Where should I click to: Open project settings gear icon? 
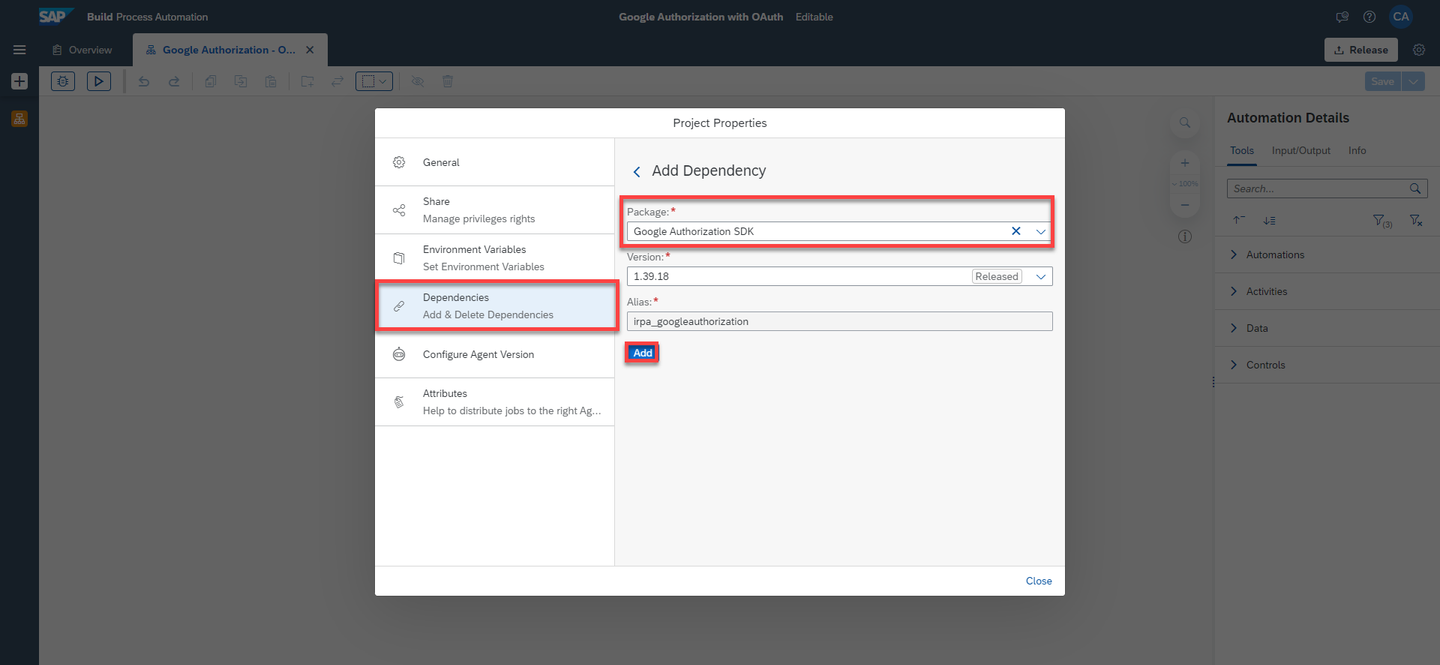click(1419, 50)
